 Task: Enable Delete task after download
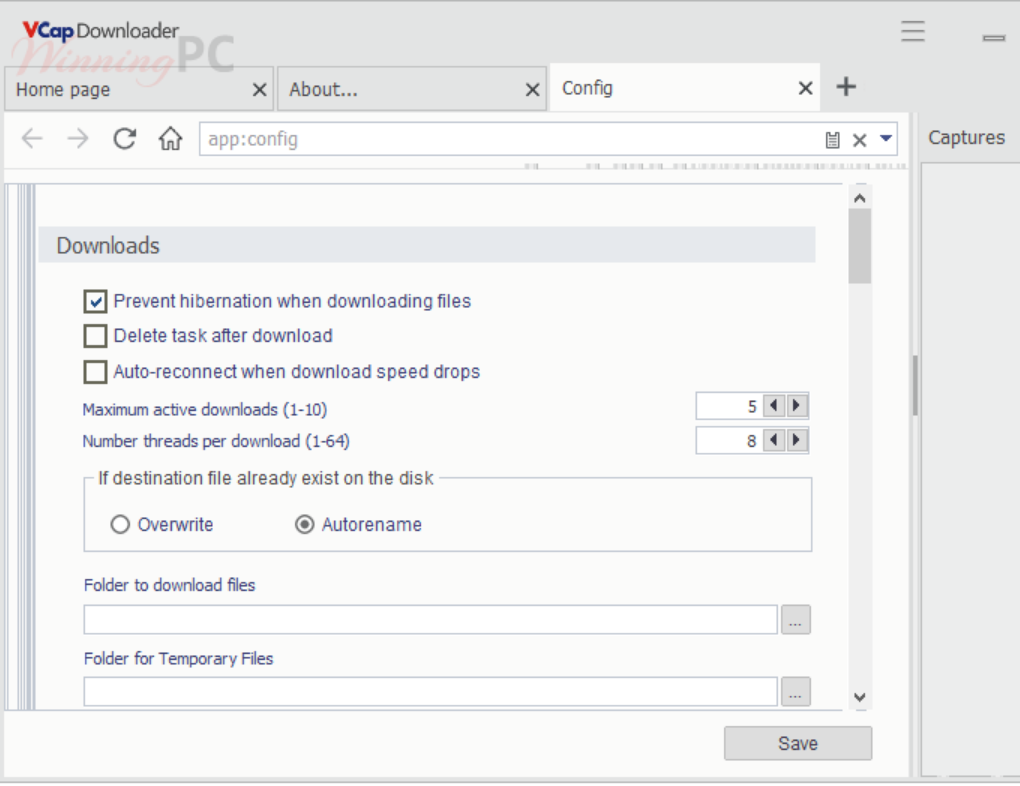[x=96, y=336]
